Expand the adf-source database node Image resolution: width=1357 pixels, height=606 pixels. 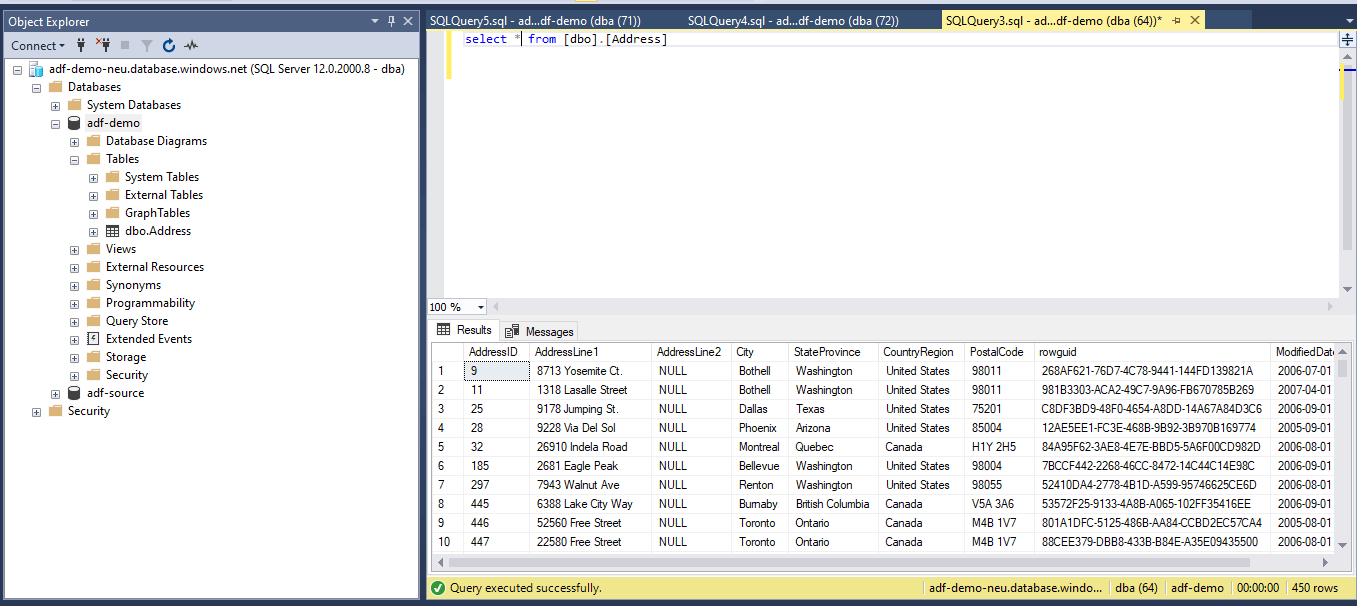click(x=56, y=393)
